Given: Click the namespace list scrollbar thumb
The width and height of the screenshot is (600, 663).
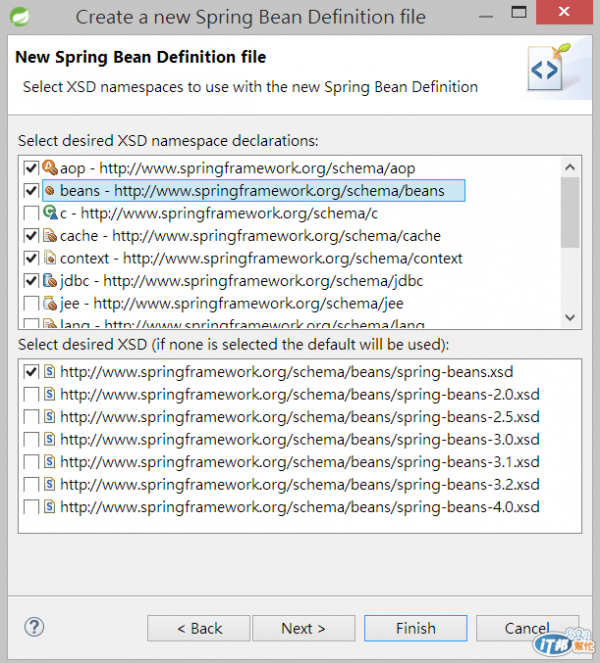Looking at the screenshot, I should (570, 212).
